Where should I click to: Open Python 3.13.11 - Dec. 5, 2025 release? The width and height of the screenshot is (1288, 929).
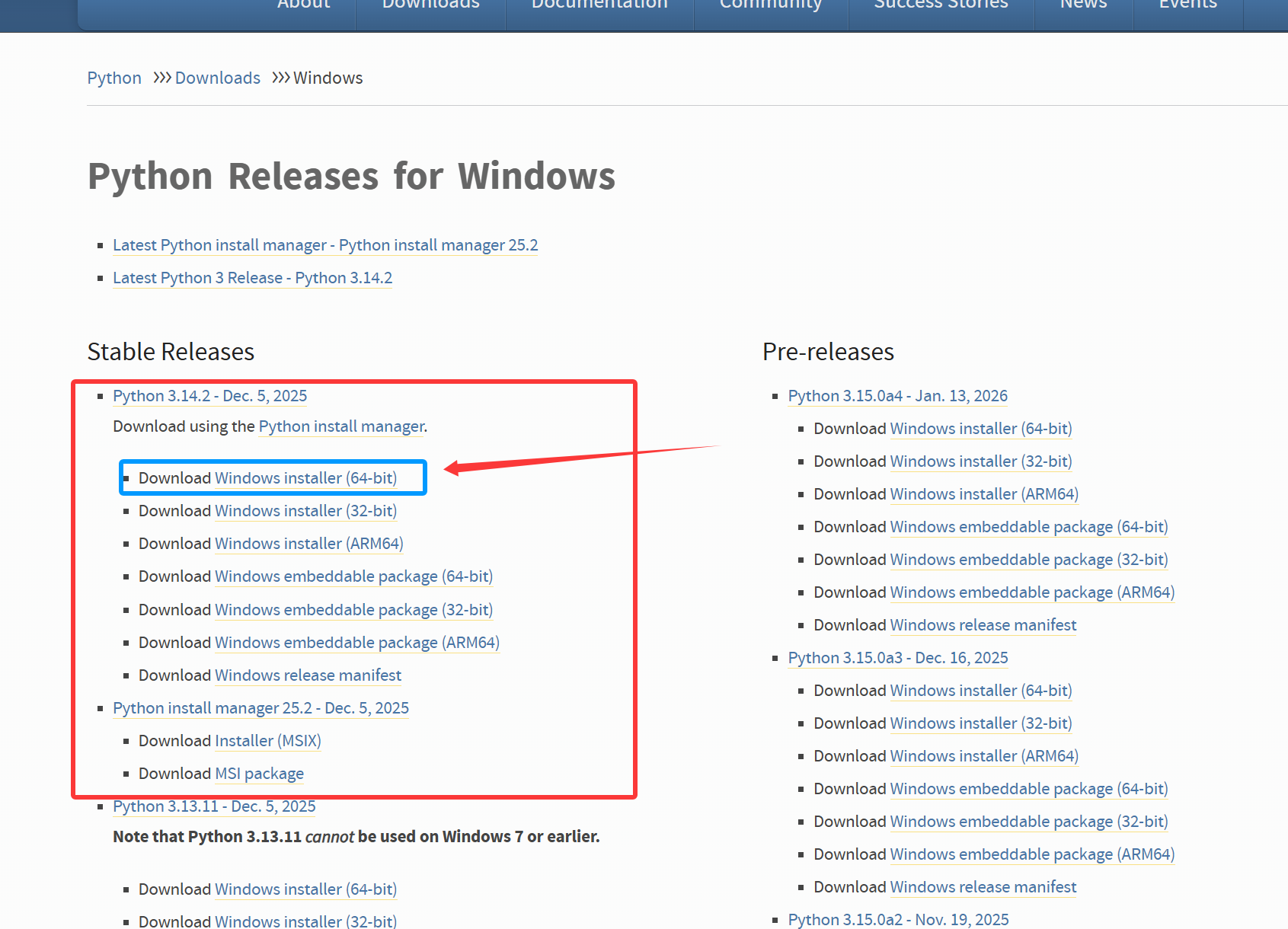pyautogui.click(x=214, y=806)
